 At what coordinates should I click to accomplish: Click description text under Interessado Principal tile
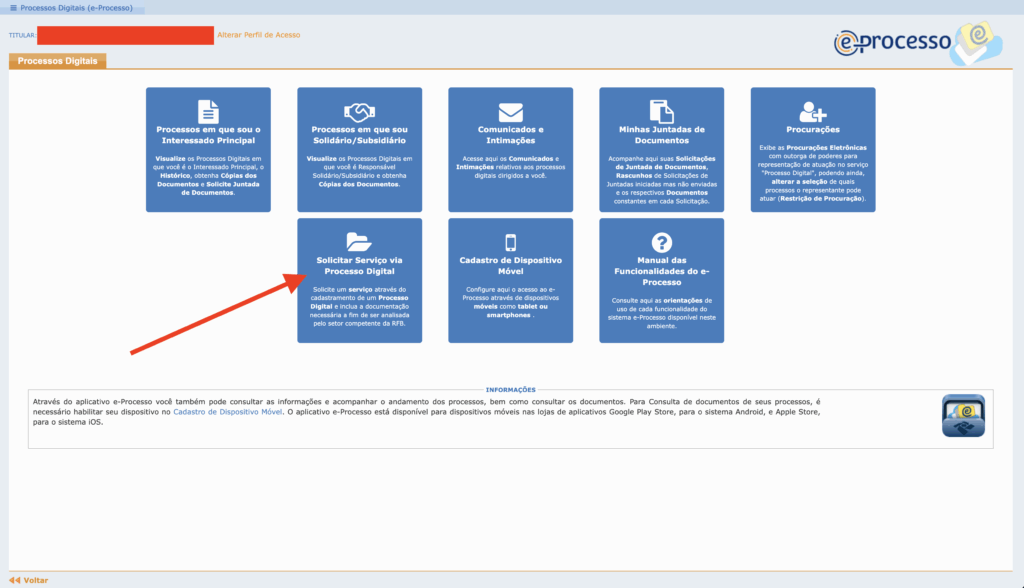tap(208, 176)
